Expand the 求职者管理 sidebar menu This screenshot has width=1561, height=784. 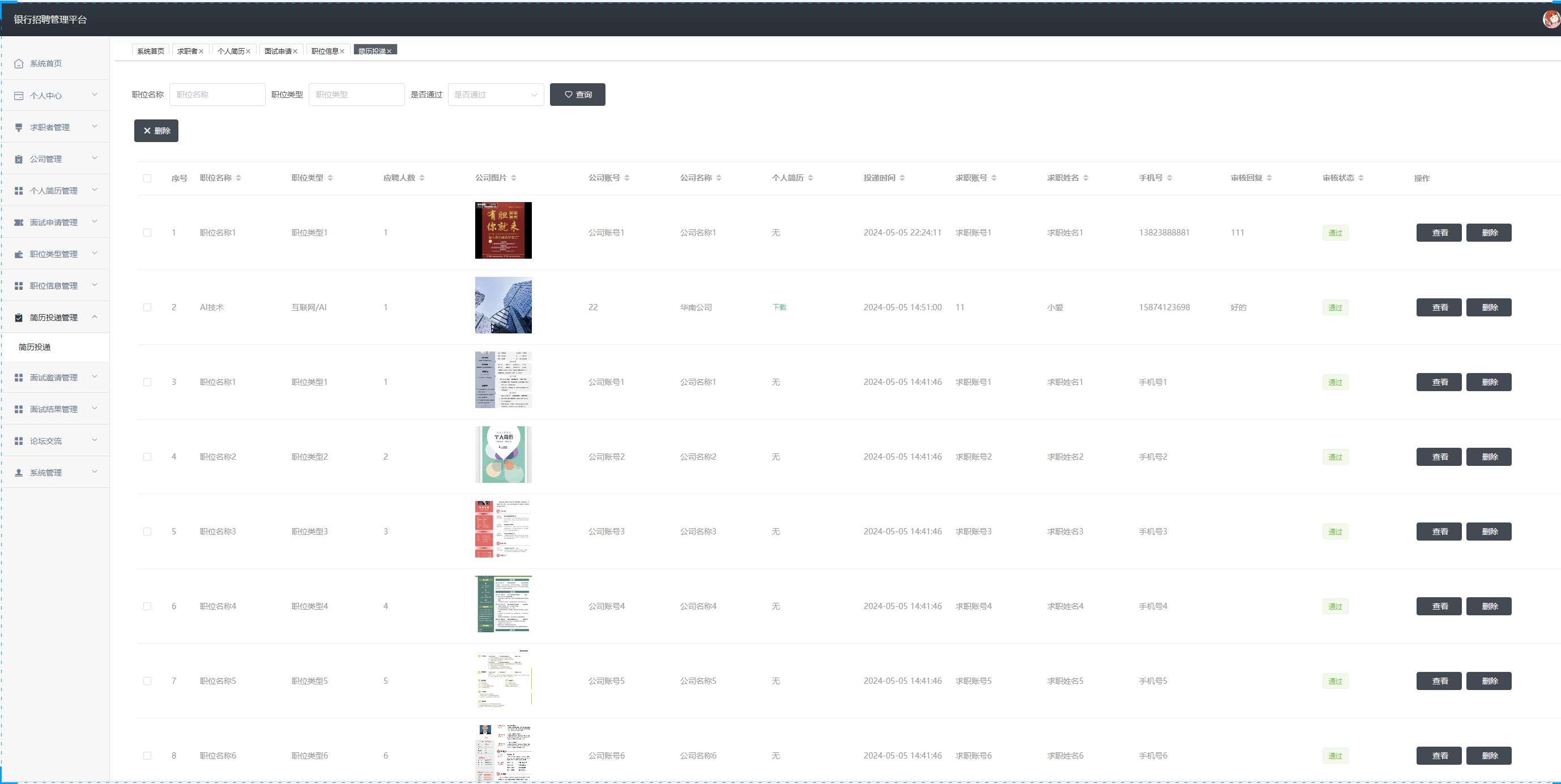pyautogui.click(x=95, y=127)
